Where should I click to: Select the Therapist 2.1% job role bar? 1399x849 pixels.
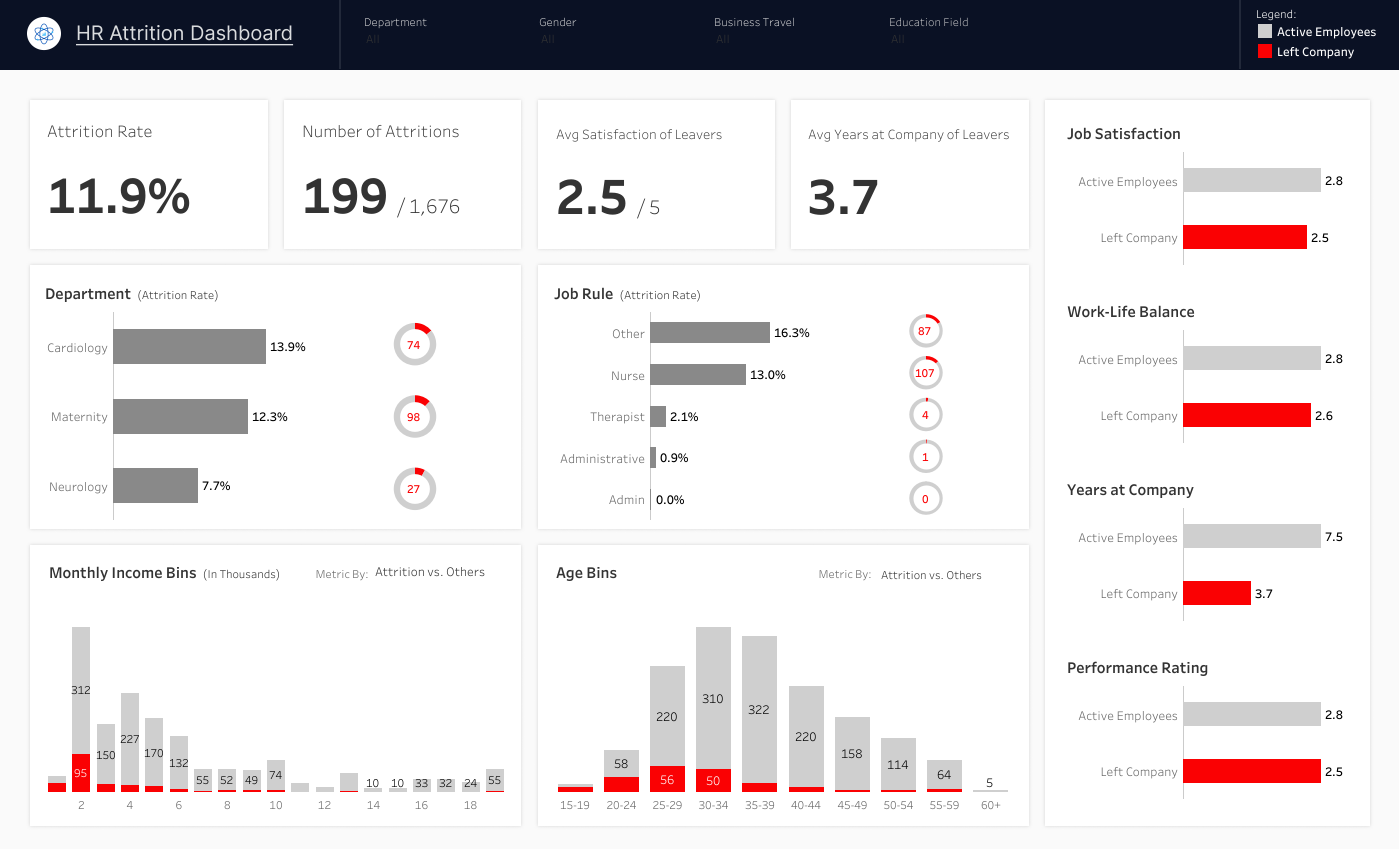coord(658,416)
